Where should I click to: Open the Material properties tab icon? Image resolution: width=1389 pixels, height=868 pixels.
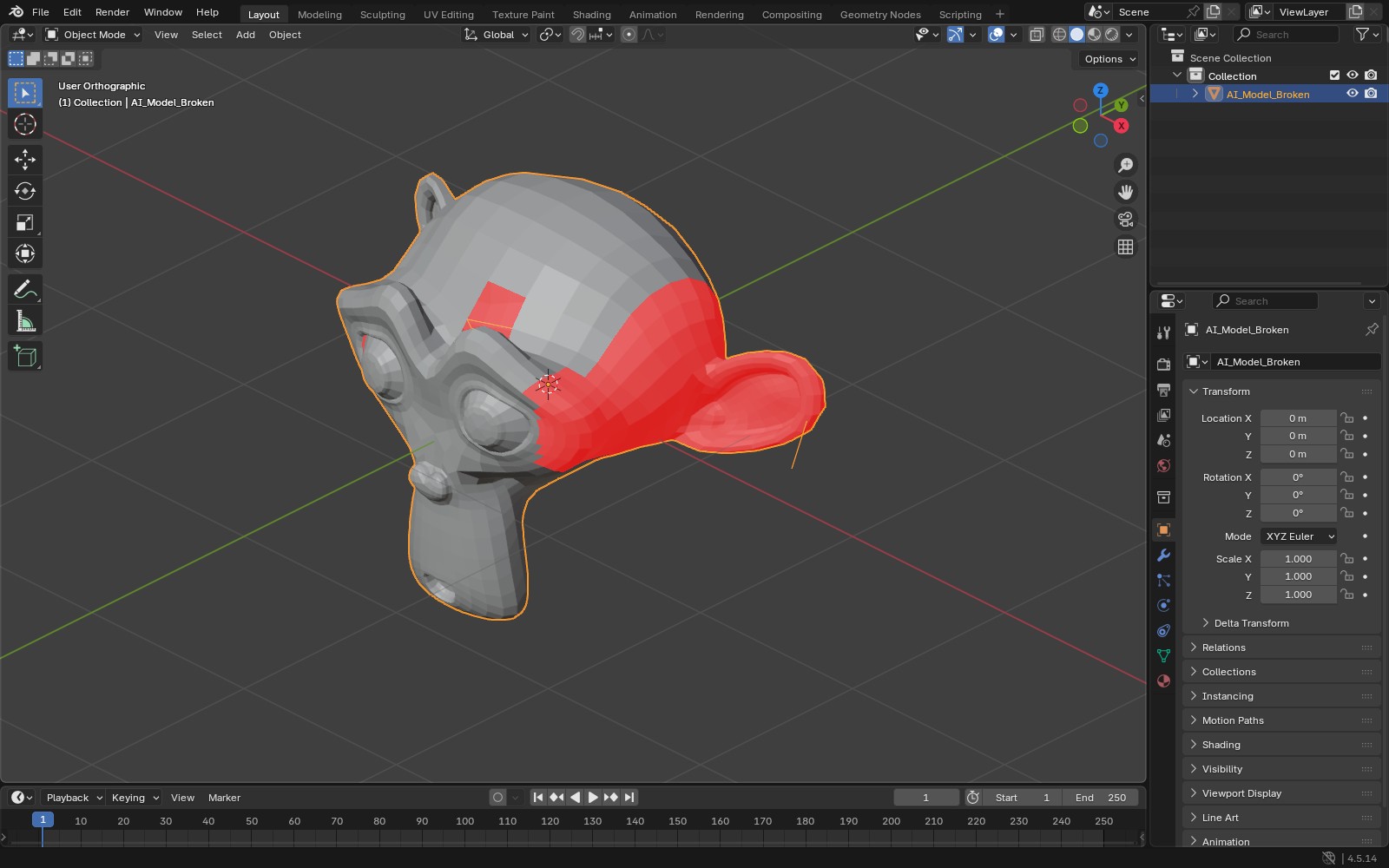coord(1163,681)
